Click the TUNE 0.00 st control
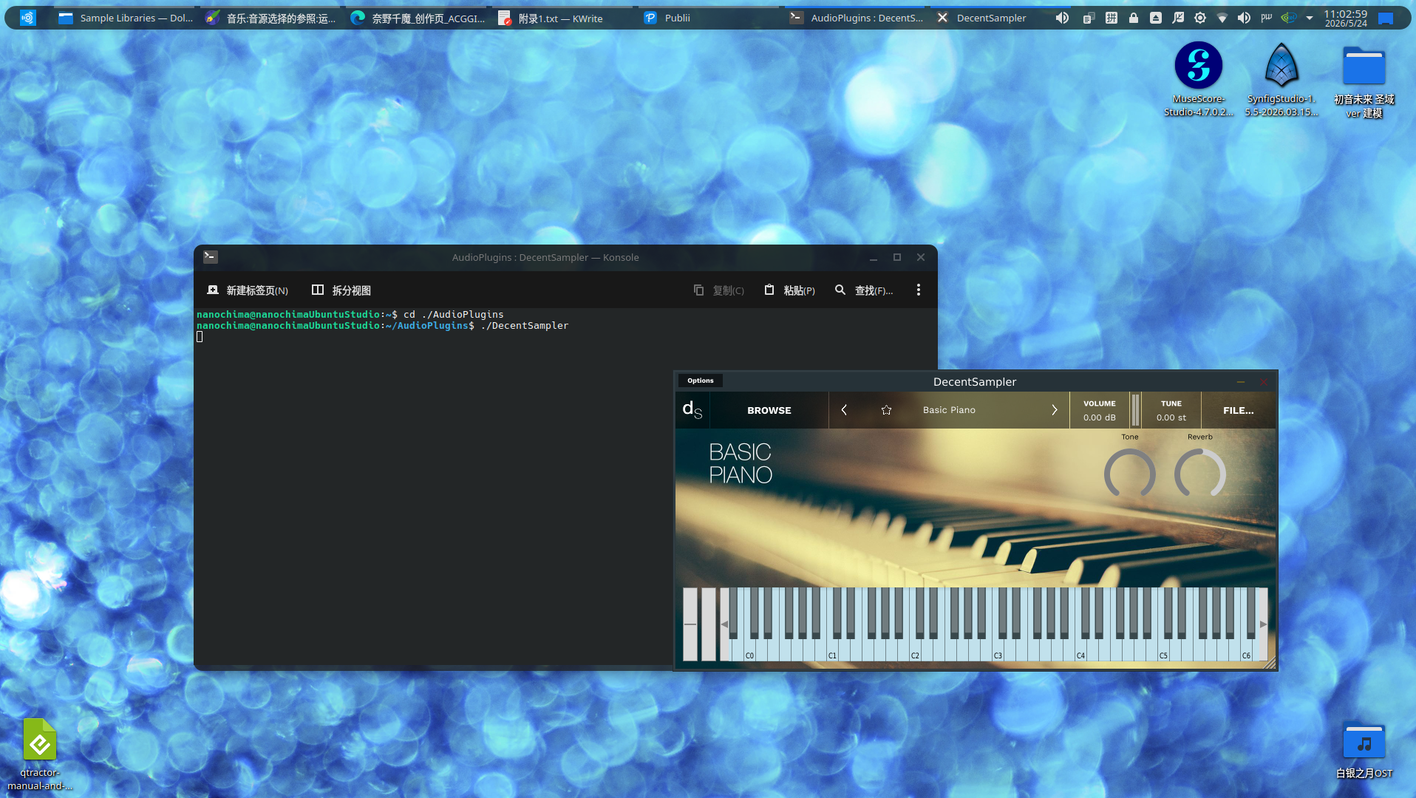1416x798 pixels. pos(1171,410)
